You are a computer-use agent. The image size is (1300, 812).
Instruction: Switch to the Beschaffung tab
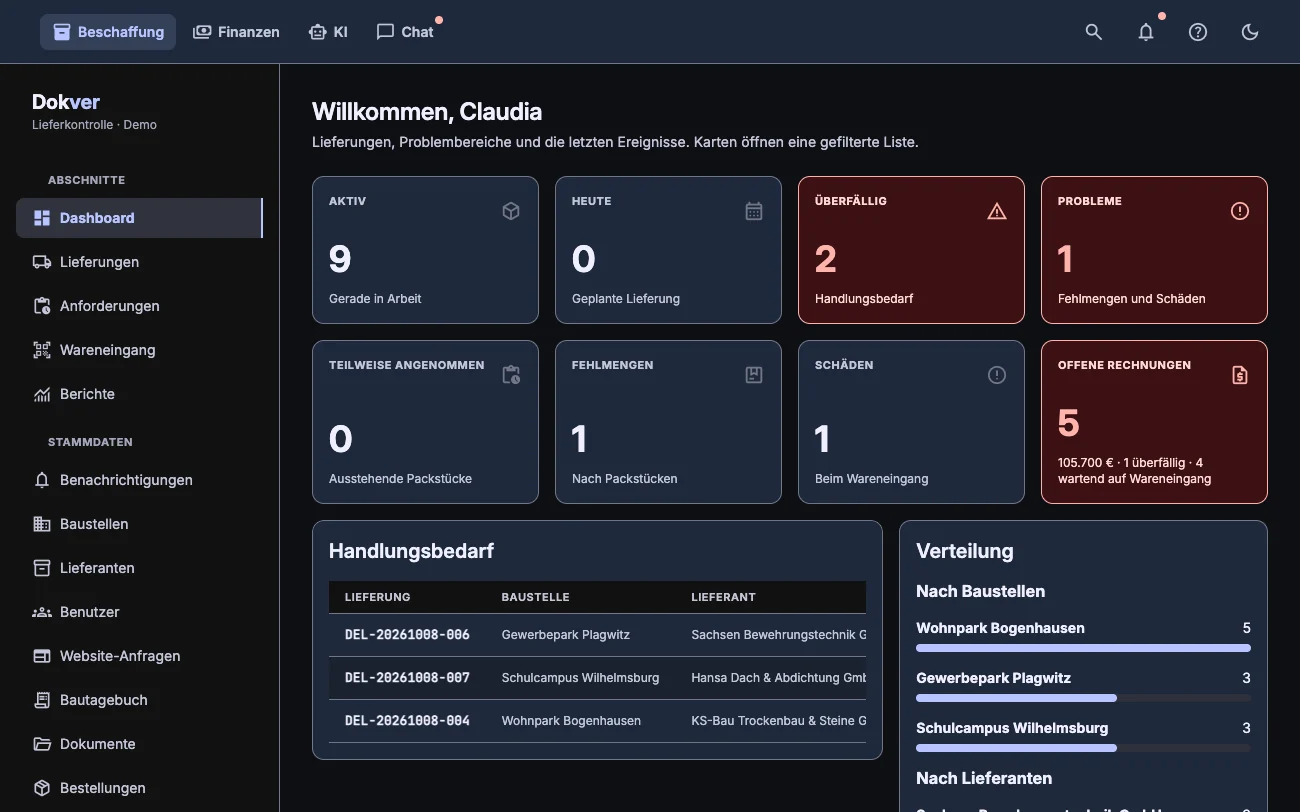point(108,32)
